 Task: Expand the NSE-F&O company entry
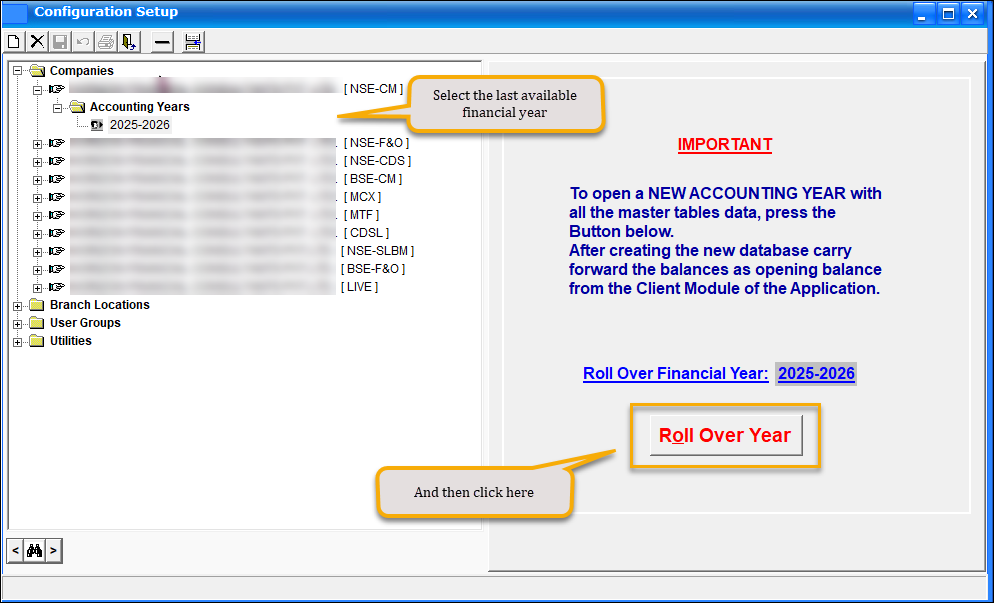coord(37,143)
